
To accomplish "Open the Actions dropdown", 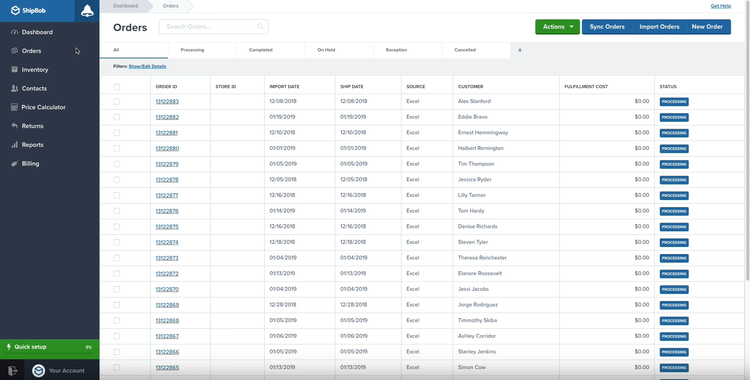I will (557, 27).
